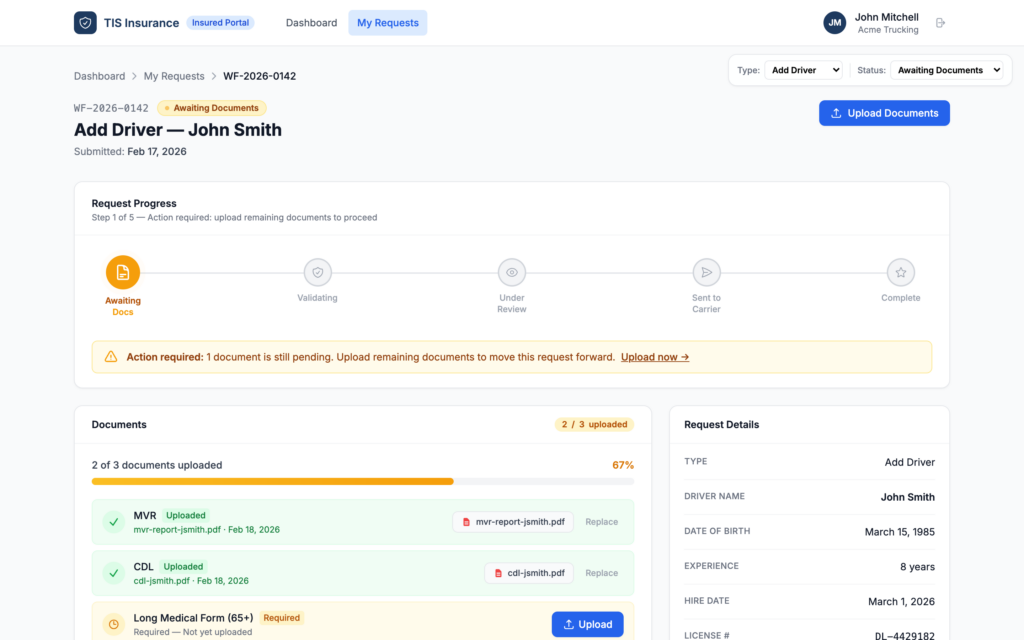Screen dimensions: 1024x640
Task: Click the Awaiting Documents status badge
Action: (212, 108)
